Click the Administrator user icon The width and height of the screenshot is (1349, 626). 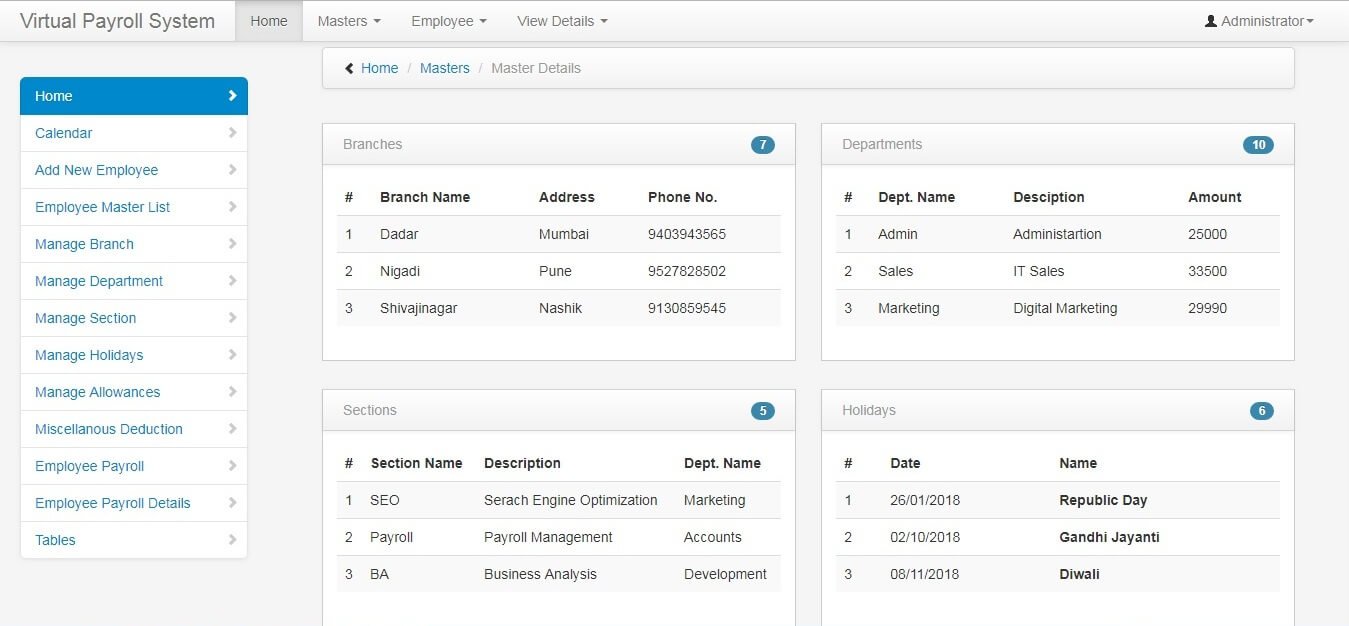tap(1211, 21)
